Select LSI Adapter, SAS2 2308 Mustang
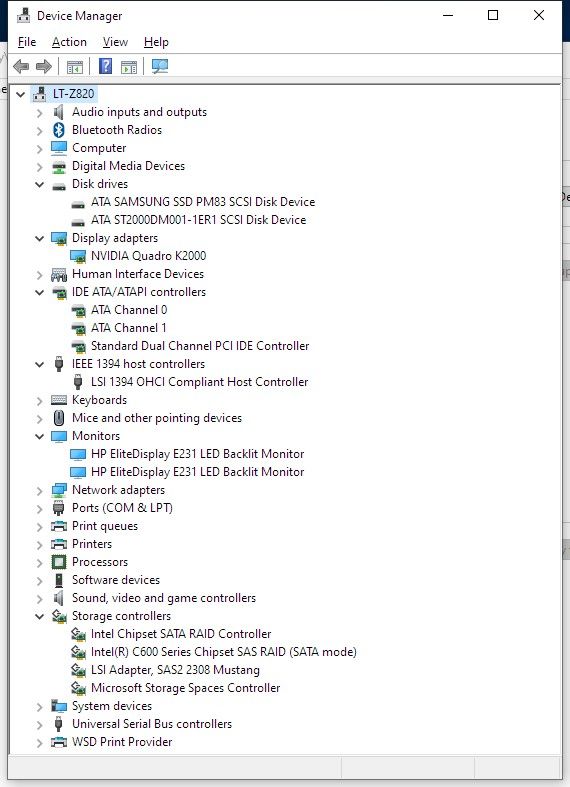The width and height of the screenshot is (570, 787). (x=175, y=670)
